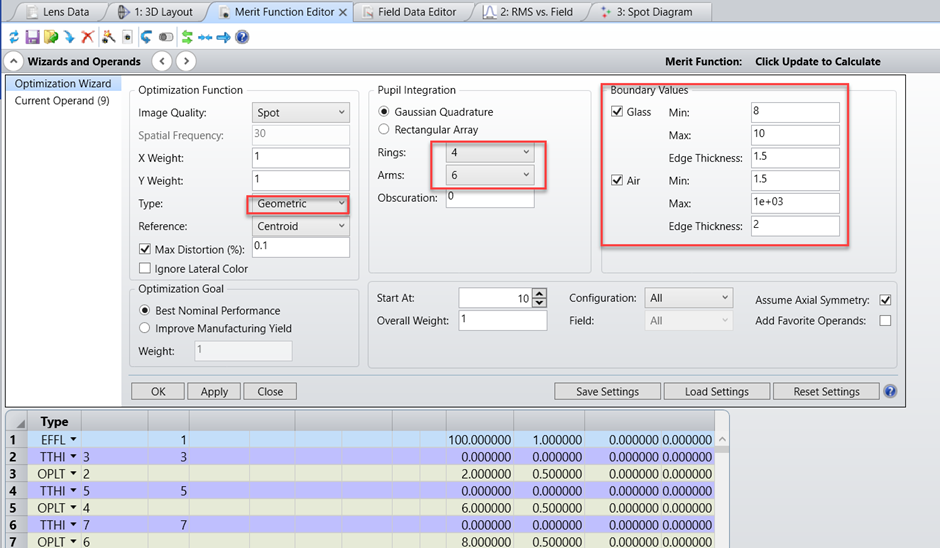Open the Image Quality dropdown
Viewport: 940px width, 548px height.
(x=300, y=113)
